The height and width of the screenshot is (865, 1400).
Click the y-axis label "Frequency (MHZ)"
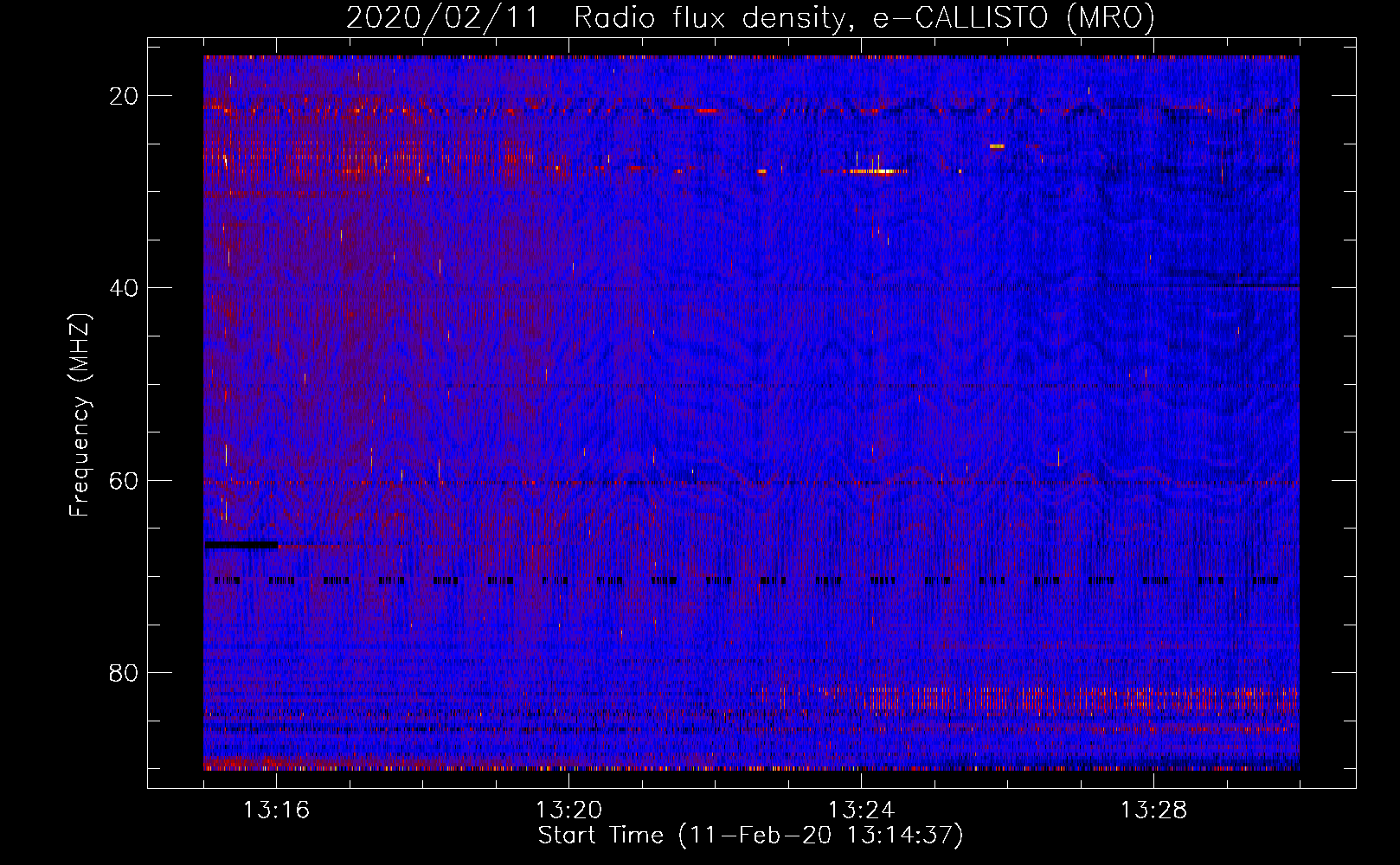coord(80,415)
